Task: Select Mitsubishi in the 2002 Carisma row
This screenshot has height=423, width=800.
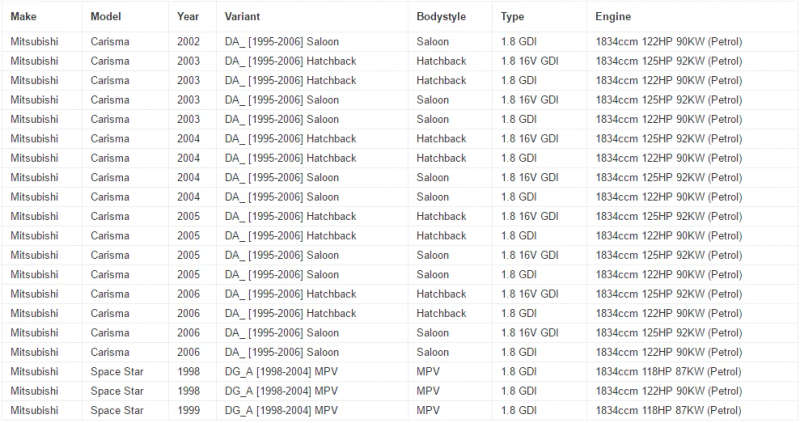Action: [34, 41]
